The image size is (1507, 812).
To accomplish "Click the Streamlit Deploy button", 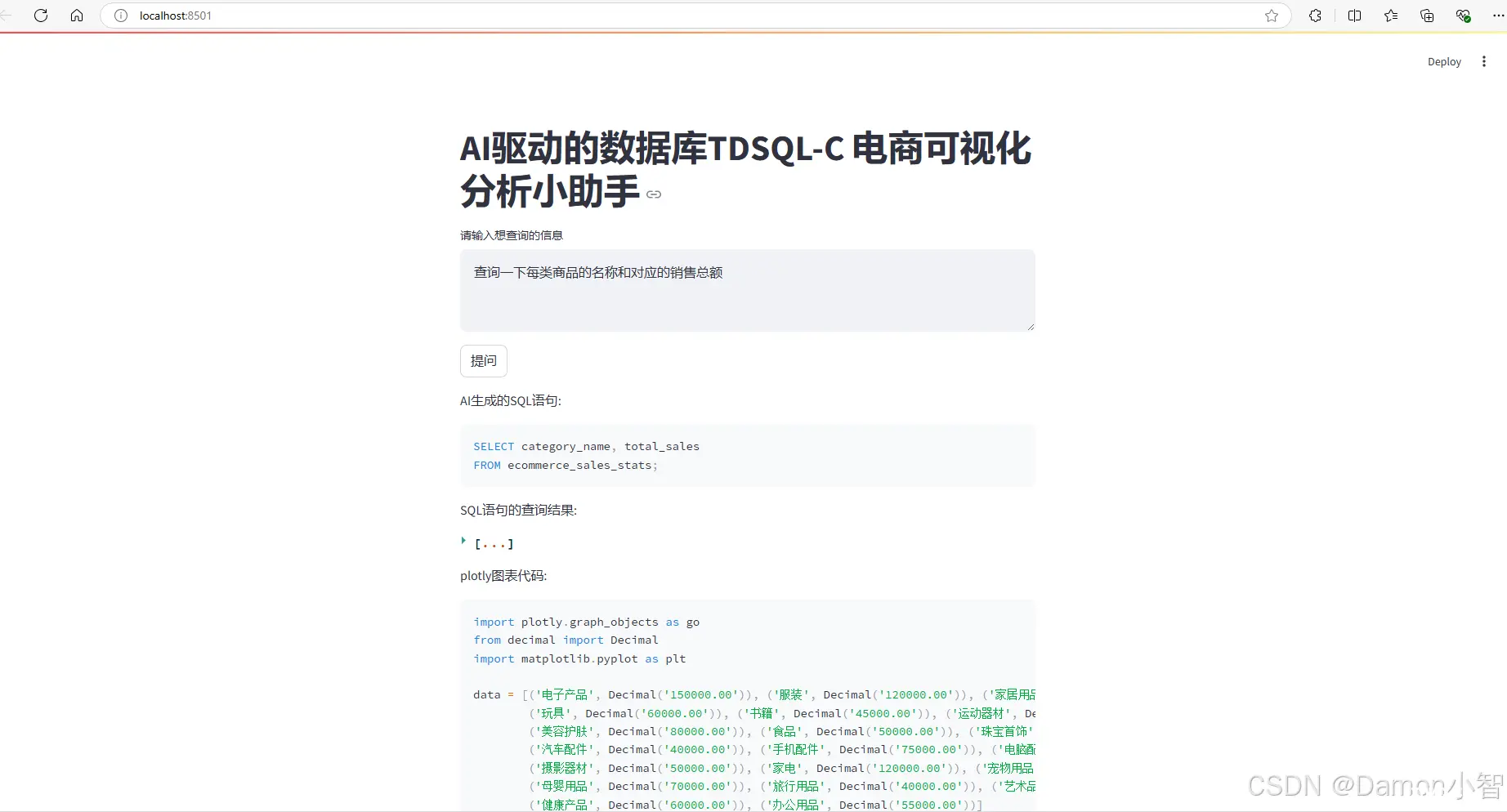I will point(1444,62).
